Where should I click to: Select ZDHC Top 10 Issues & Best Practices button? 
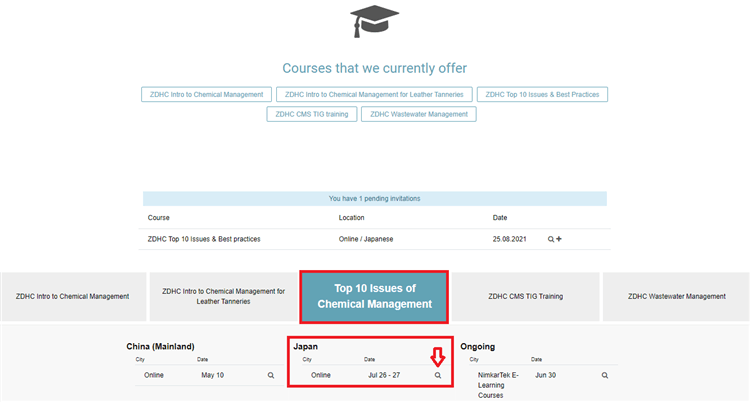pos(542,94)
